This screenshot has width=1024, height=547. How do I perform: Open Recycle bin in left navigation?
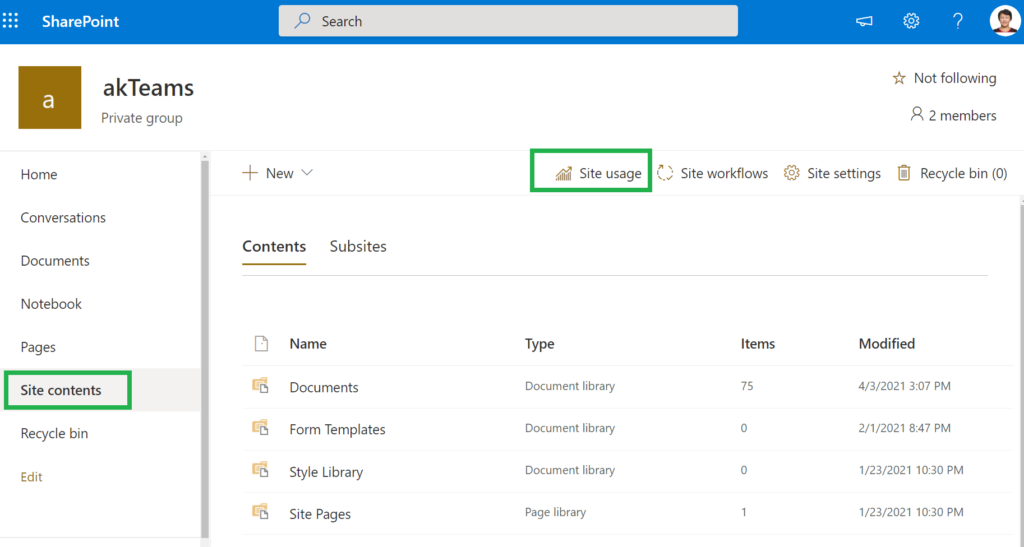click(54, 433)
